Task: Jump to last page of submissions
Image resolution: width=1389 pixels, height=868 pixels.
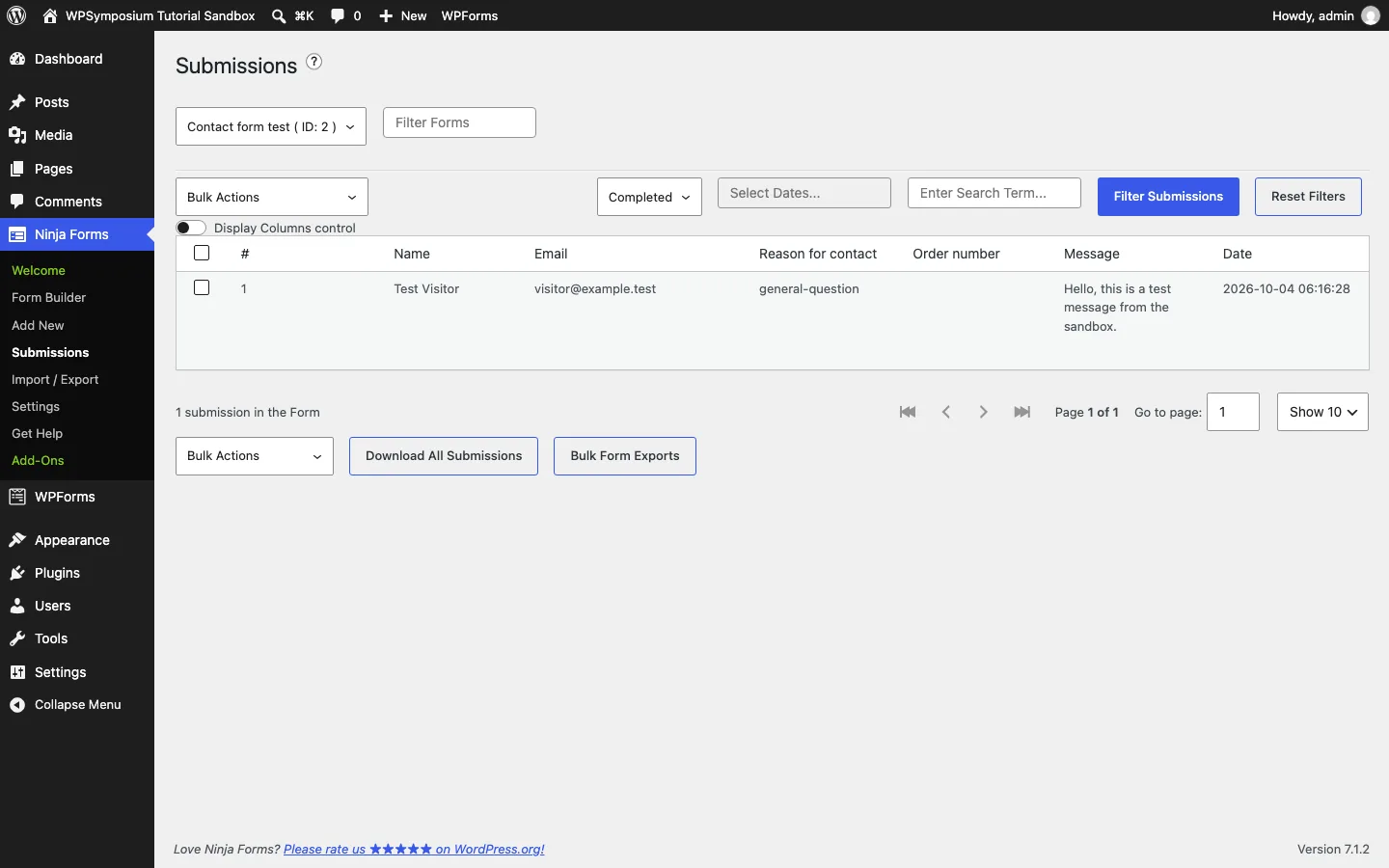Action: click(1022, 412)
